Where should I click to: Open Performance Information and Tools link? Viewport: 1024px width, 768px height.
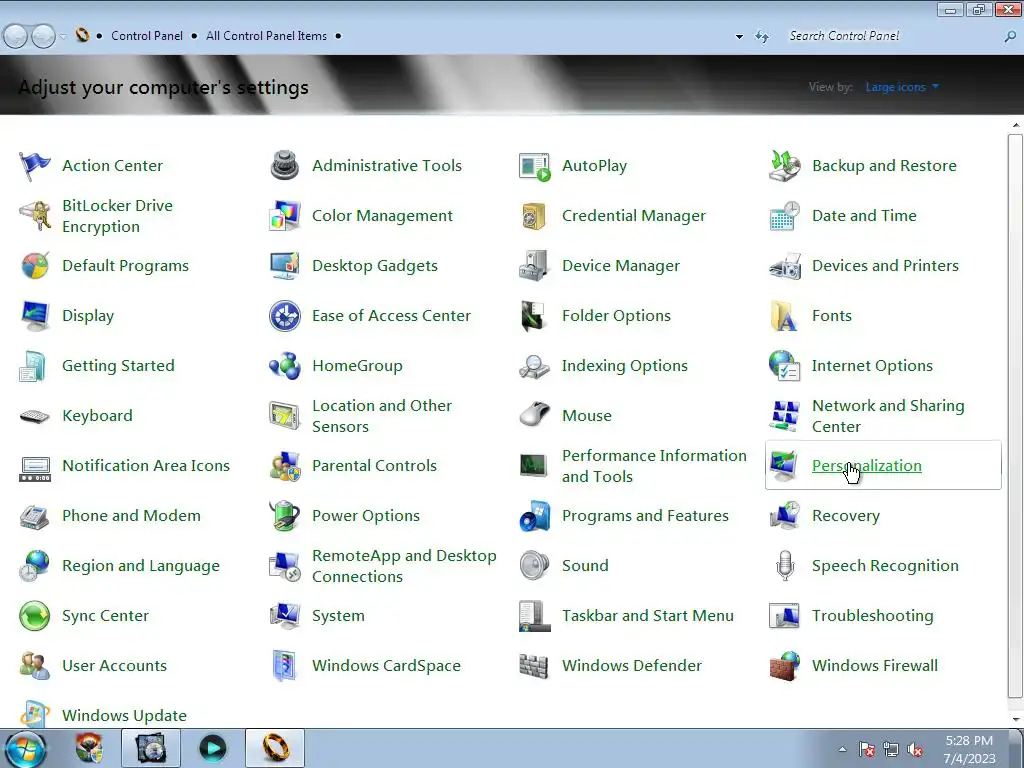(654, 466)
